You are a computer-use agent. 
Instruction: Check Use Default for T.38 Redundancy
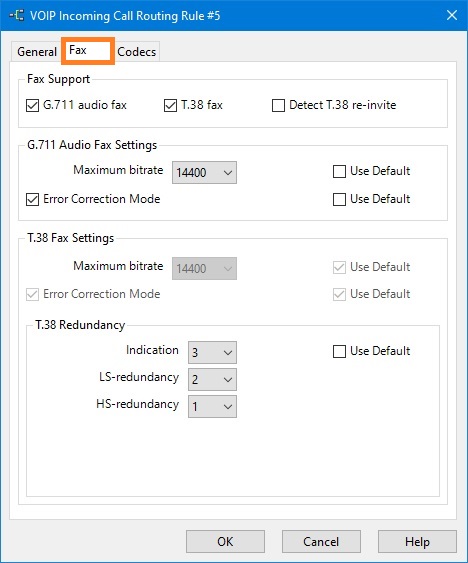pos(339,352)
